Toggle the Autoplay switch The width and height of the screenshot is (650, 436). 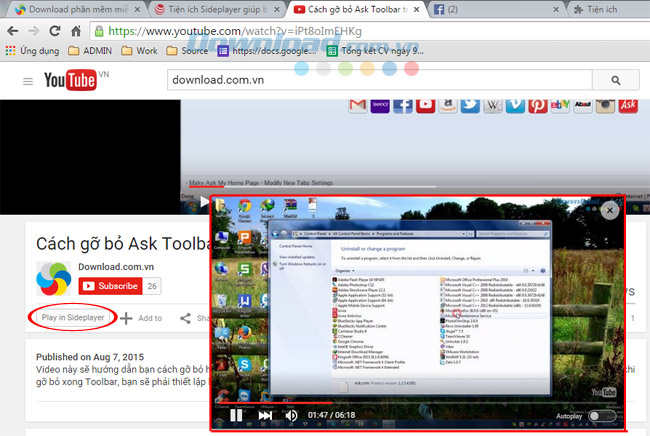pyautogui.click(x=601, y=415)
